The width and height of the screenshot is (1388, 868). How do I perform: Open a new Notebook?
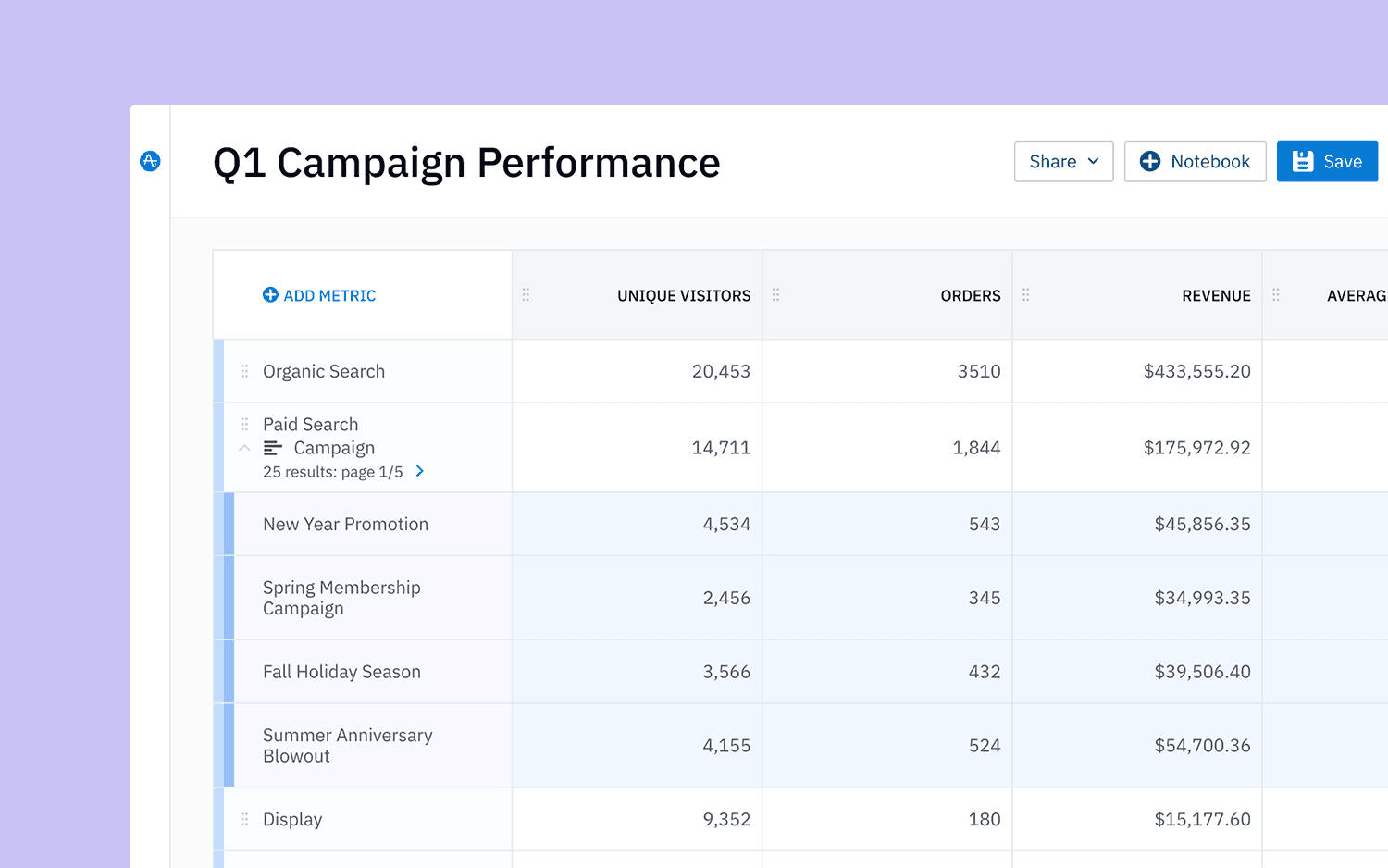(1195, 160)
